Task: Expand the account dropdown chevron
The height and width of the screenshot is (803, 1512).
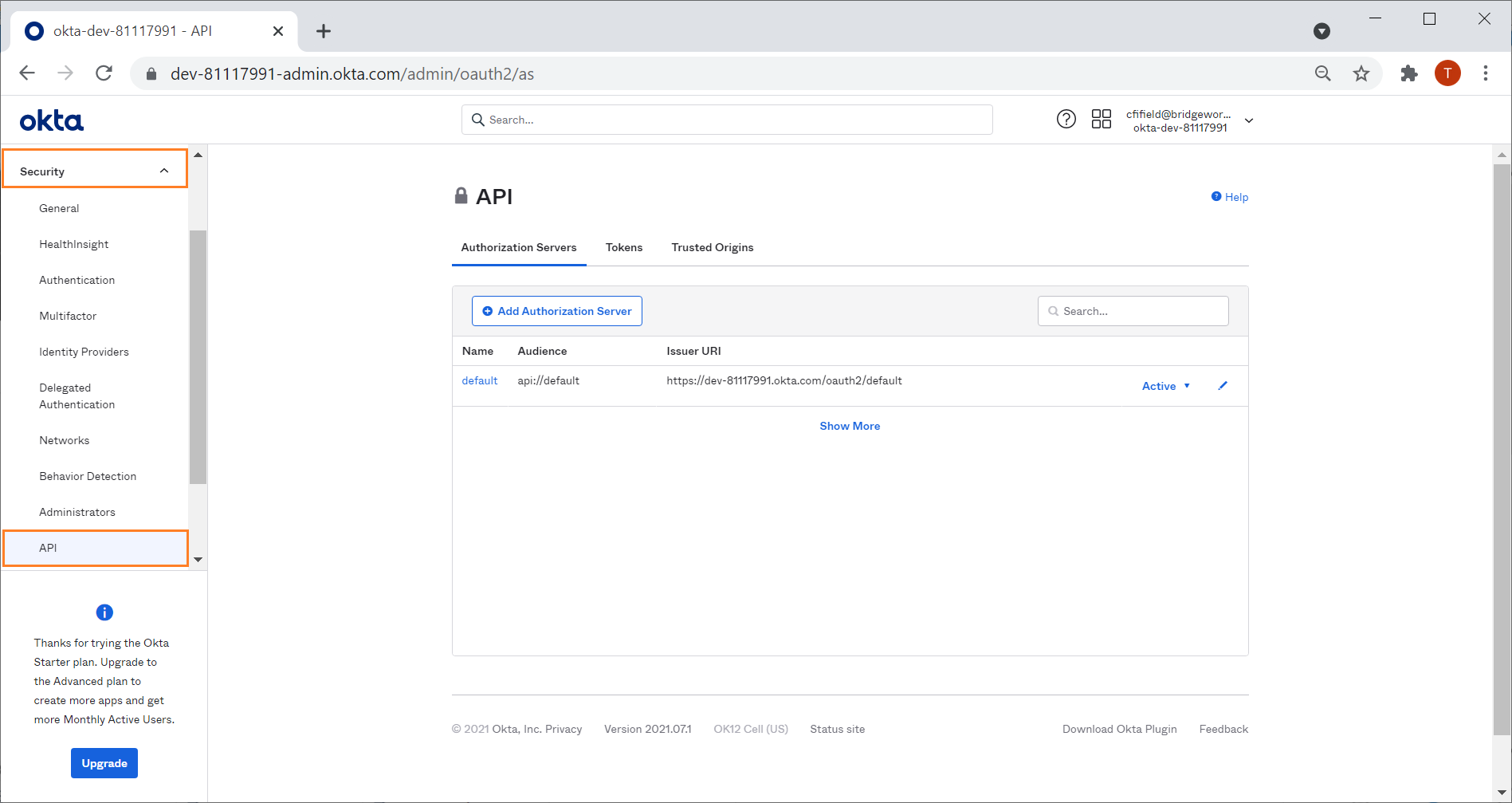Action: [x=1249, y=120]
